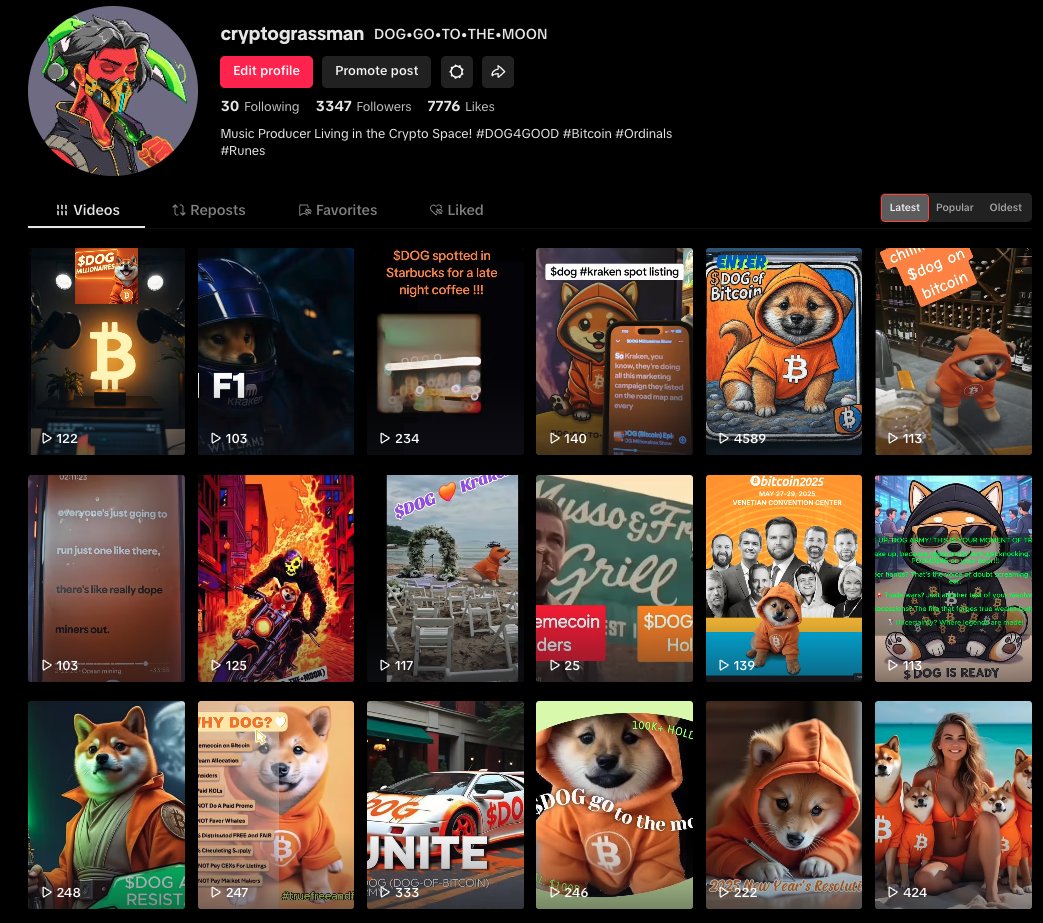The height and width of the screenshot is (923, 1043).
Task: Open the Jedi dog video with 248 views
Action: 106,805
